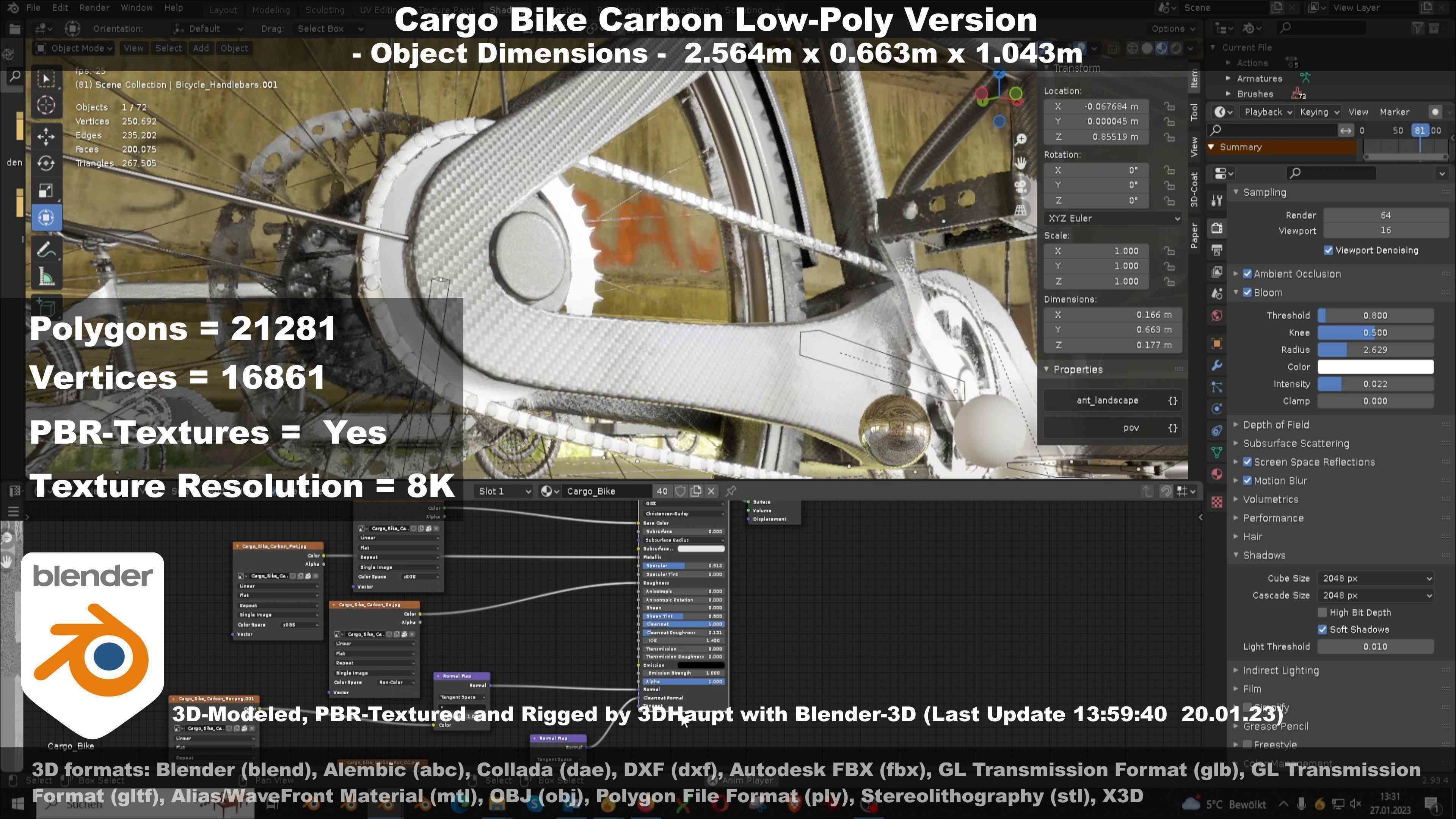Open the Cascade Size dropdown

pos(1376,596)
